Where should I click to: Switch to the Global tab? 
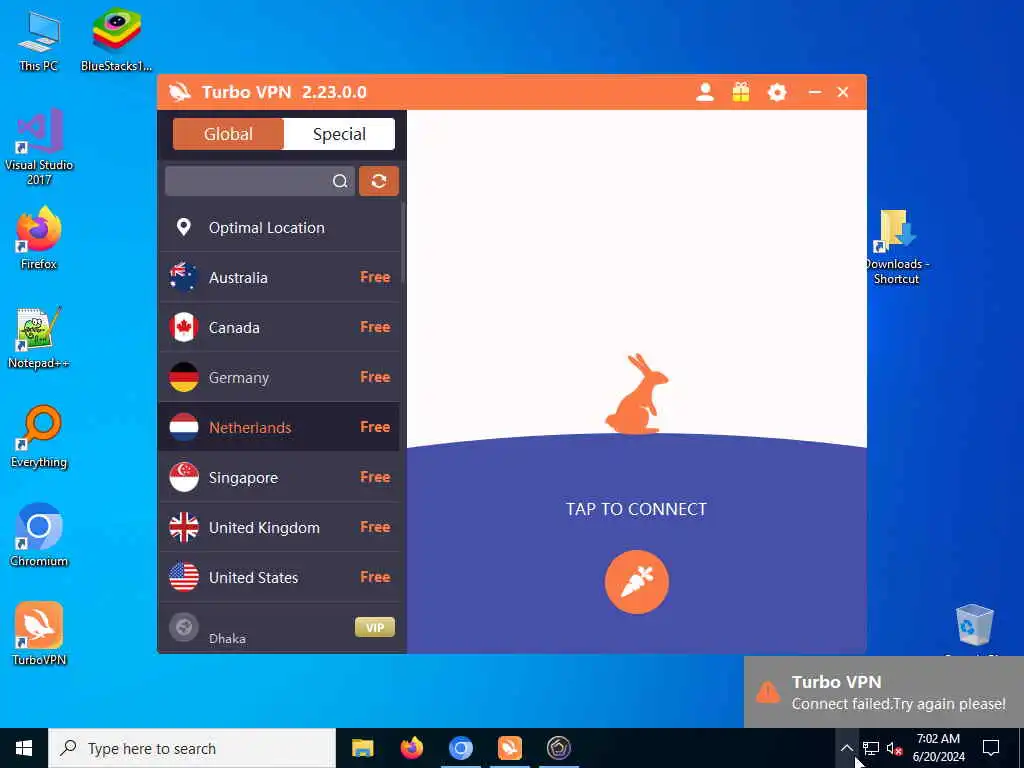coord(228,134)
